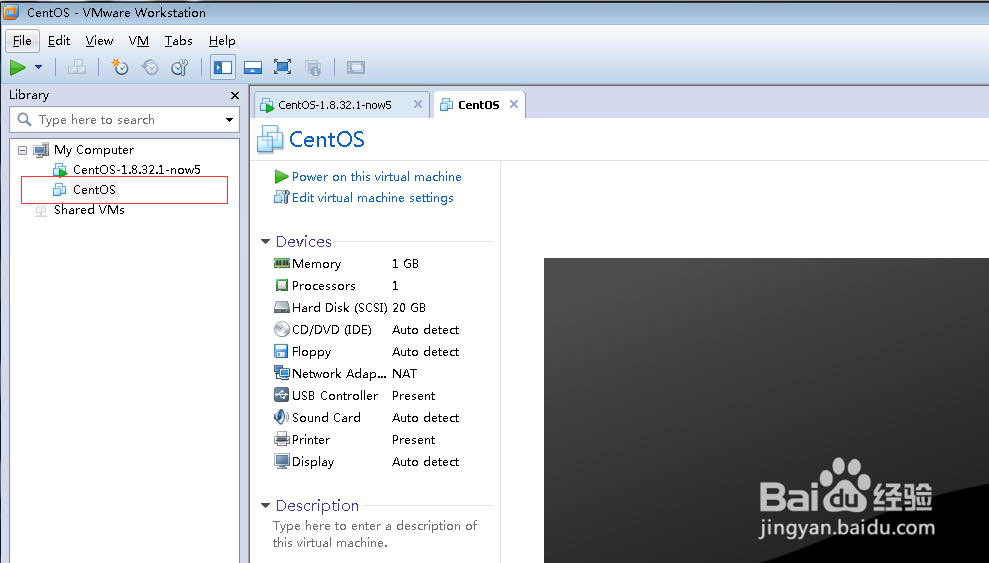
Task: Click the Memory device icon
Action: point(281,264)
